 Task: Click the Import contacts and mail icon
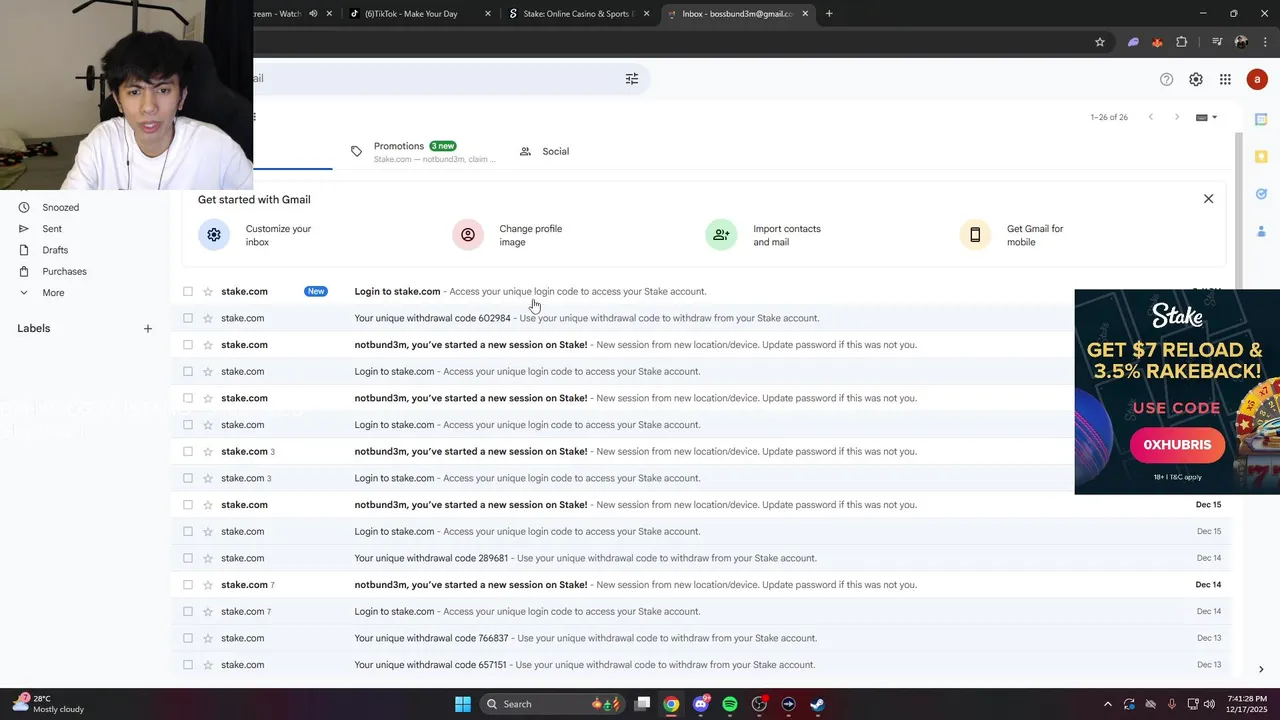[x=721, y=235]
